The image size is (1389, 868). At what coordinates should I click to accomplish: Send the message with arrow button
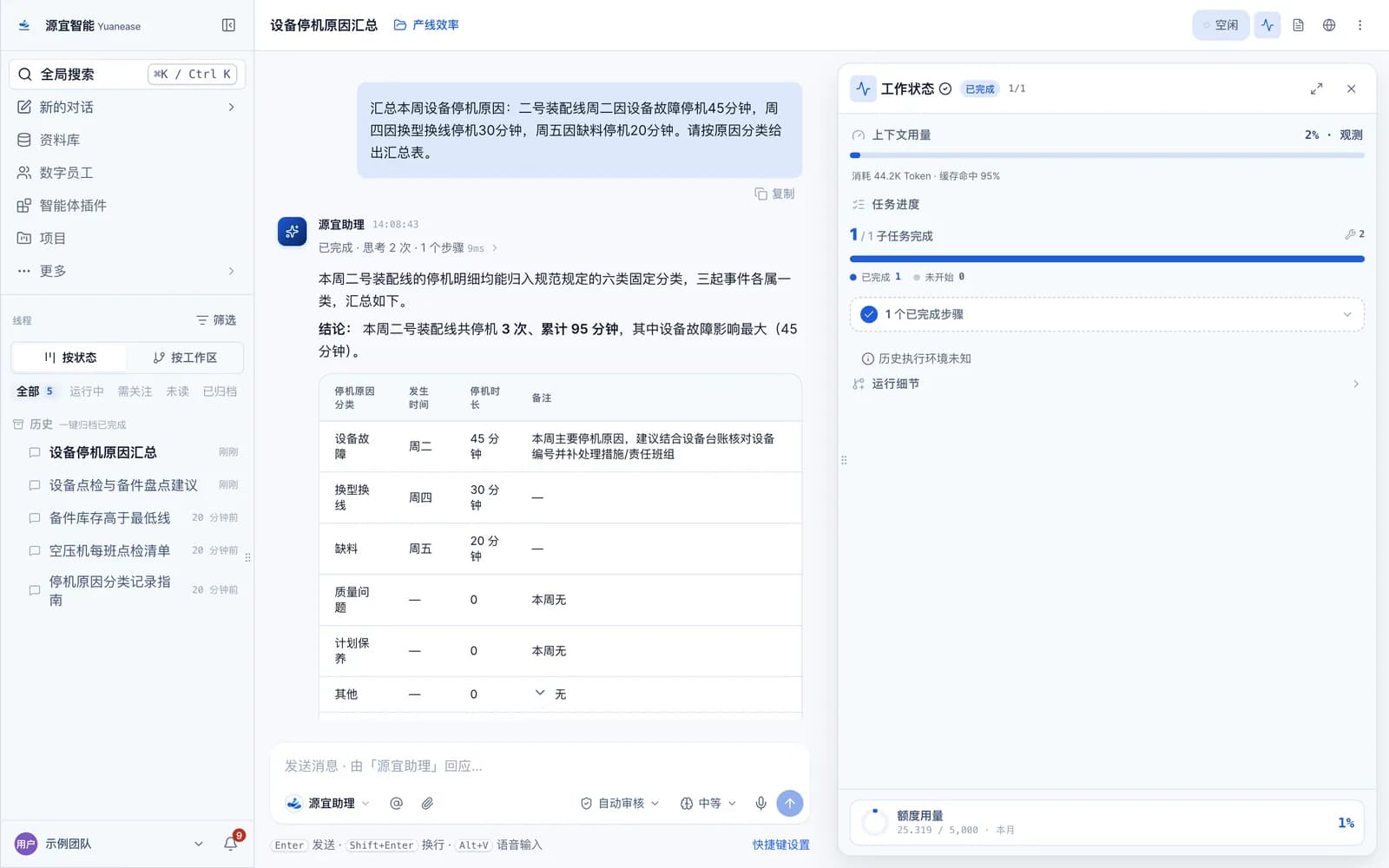(790, 804)
